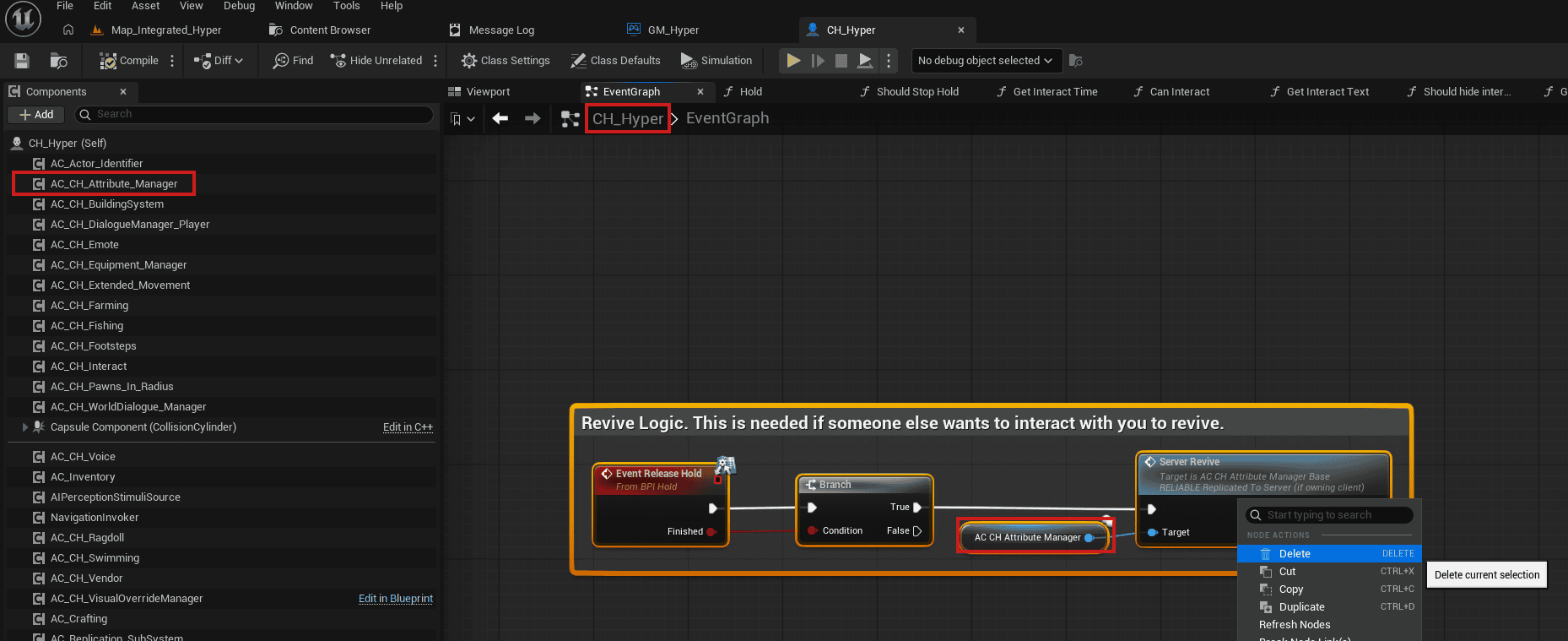1568x641 pixels.
Task: Choose Cut in context menu
Action: [1329, 572]
